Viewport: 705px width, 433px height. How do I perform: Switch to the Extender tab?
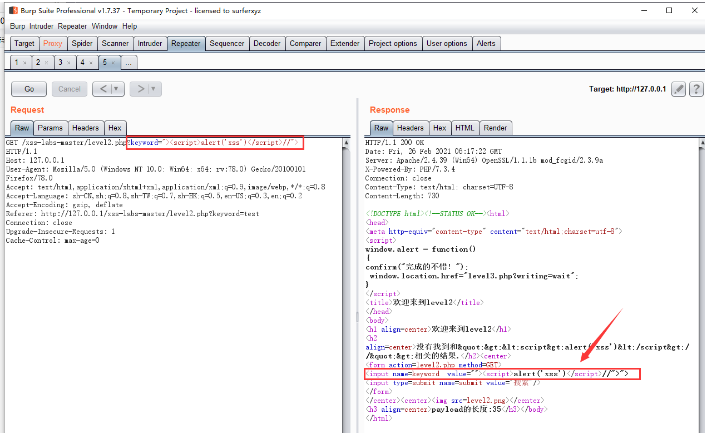(345, 43)
